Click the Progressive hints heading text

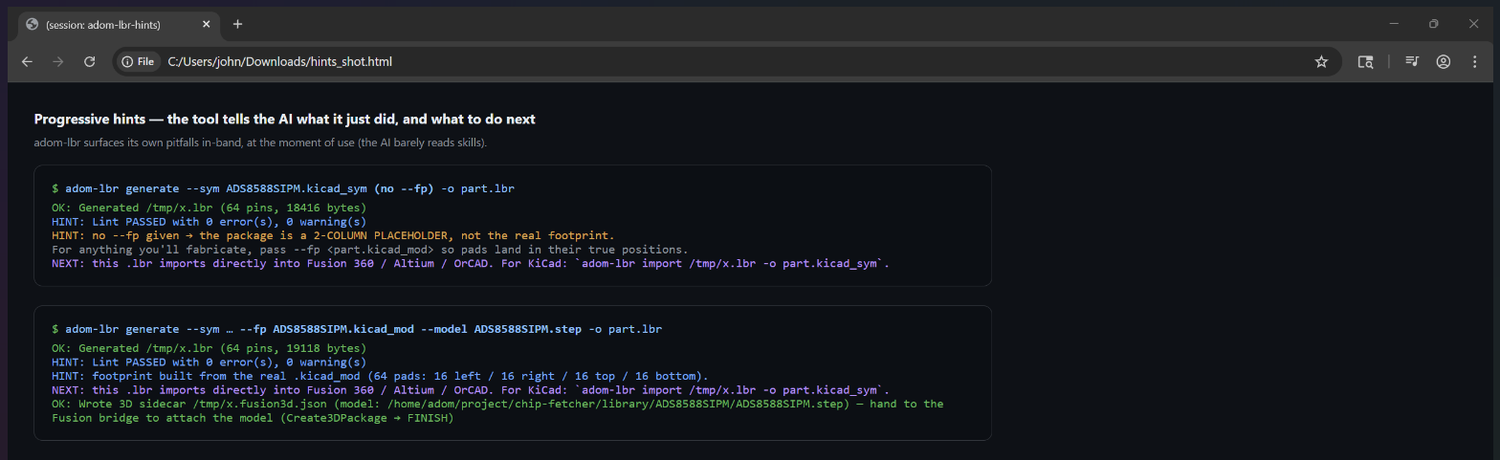click(x=285, y=119)
